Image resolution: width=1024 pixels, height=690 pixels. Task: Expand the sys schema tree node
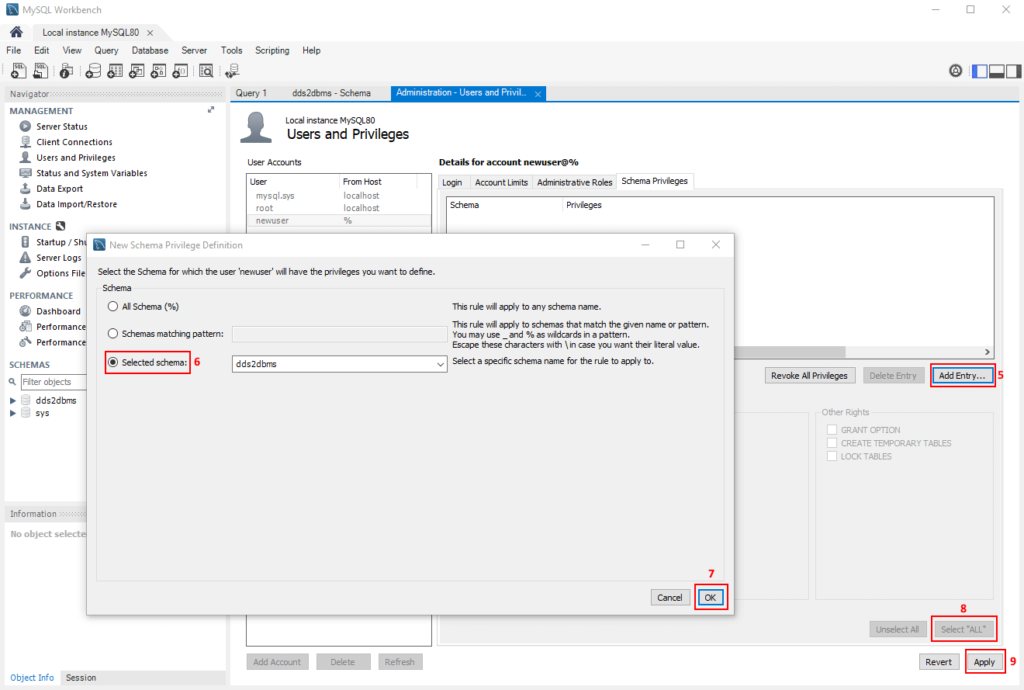pos(12,413)
